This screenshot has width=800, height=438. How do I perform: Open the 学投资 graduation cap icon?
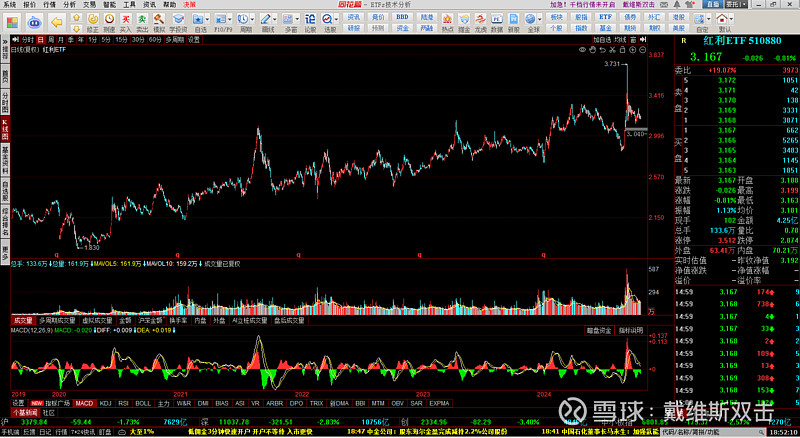point(178,19)
